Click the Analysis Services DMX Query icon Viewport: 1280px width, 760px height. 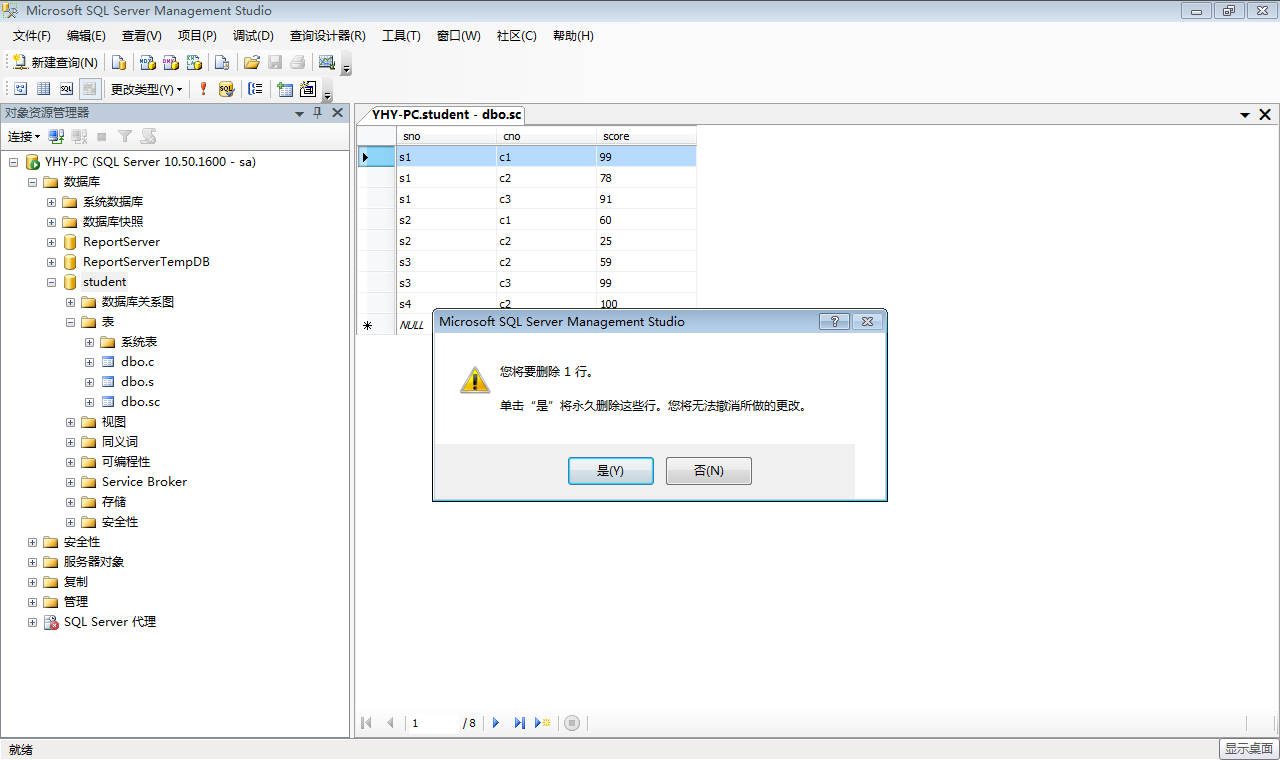point(171,62)
